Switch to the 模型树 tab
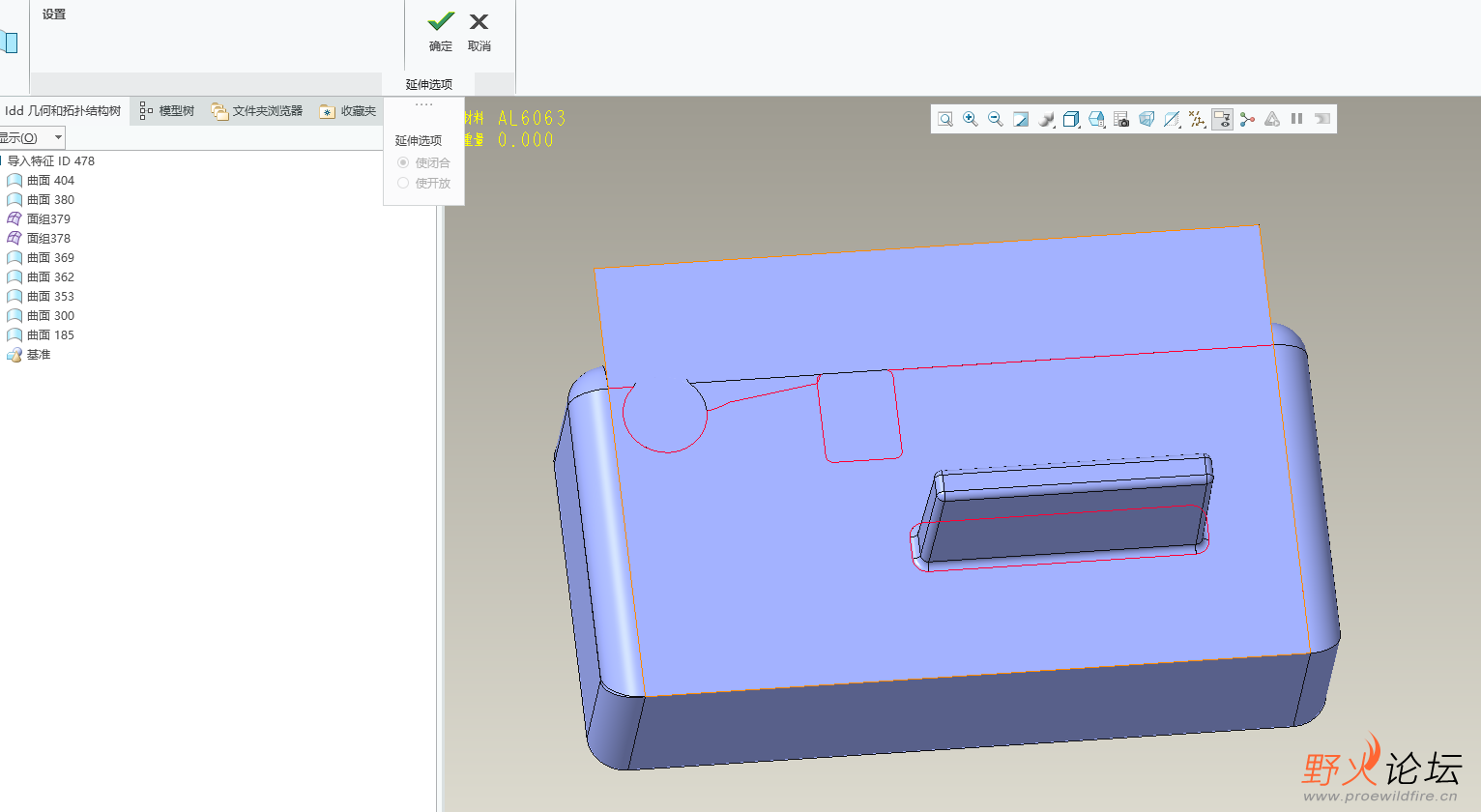1481x812 pixels. [x=167, y=111]
